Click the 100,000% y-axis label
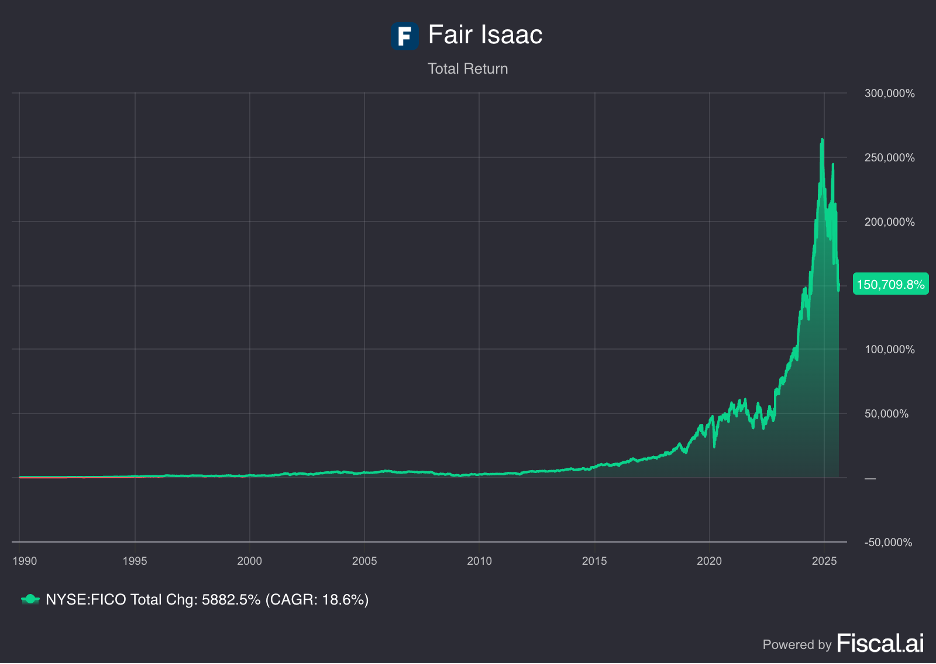The width and height of the screenshot is (936, 664). [x=889, y=349]
